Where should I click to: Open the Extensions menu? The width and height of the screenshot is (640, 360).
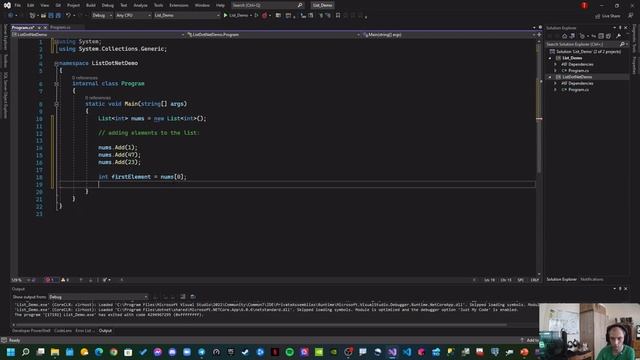coord(179,5)
